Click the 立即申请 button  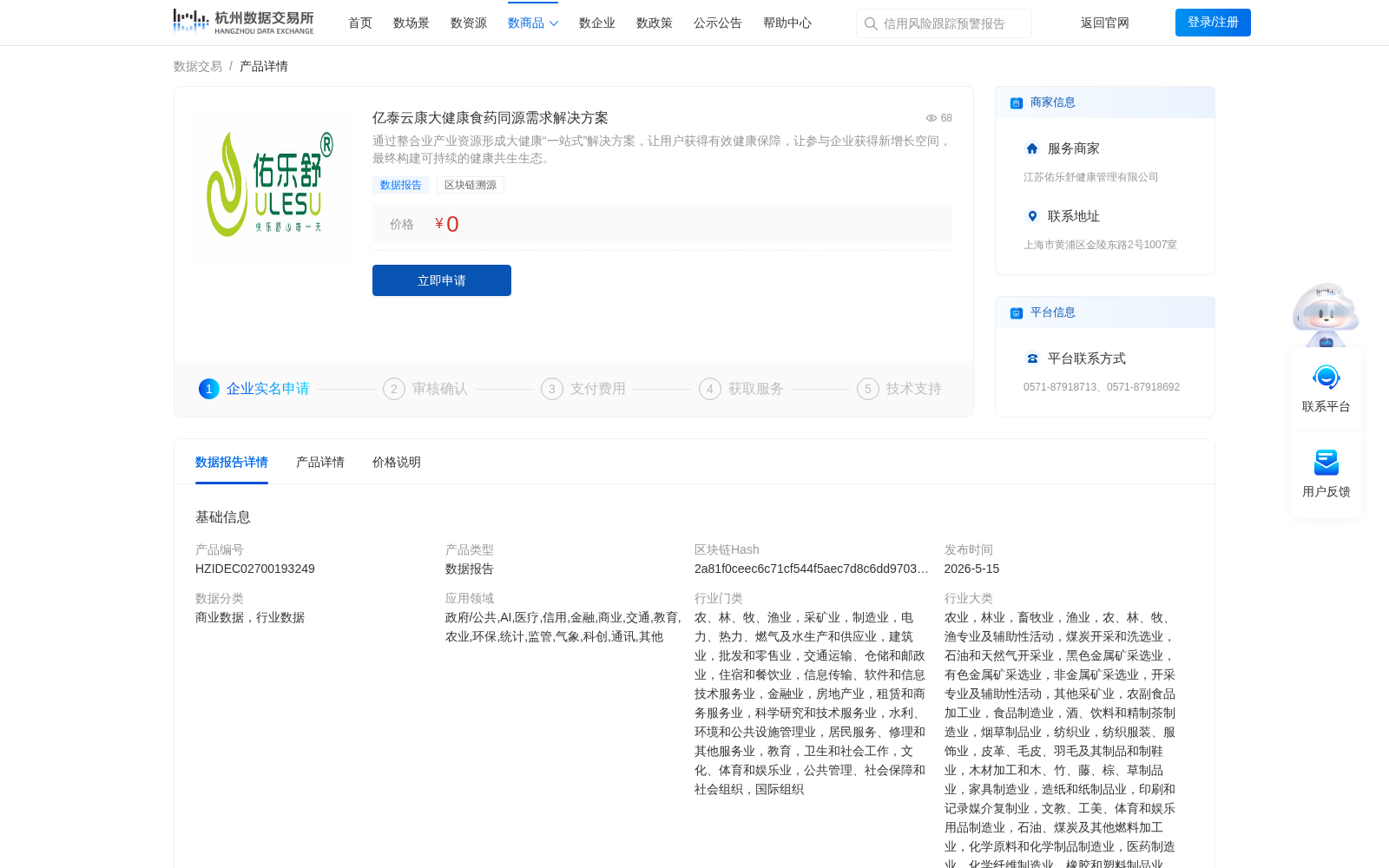[x=442, y=280]
